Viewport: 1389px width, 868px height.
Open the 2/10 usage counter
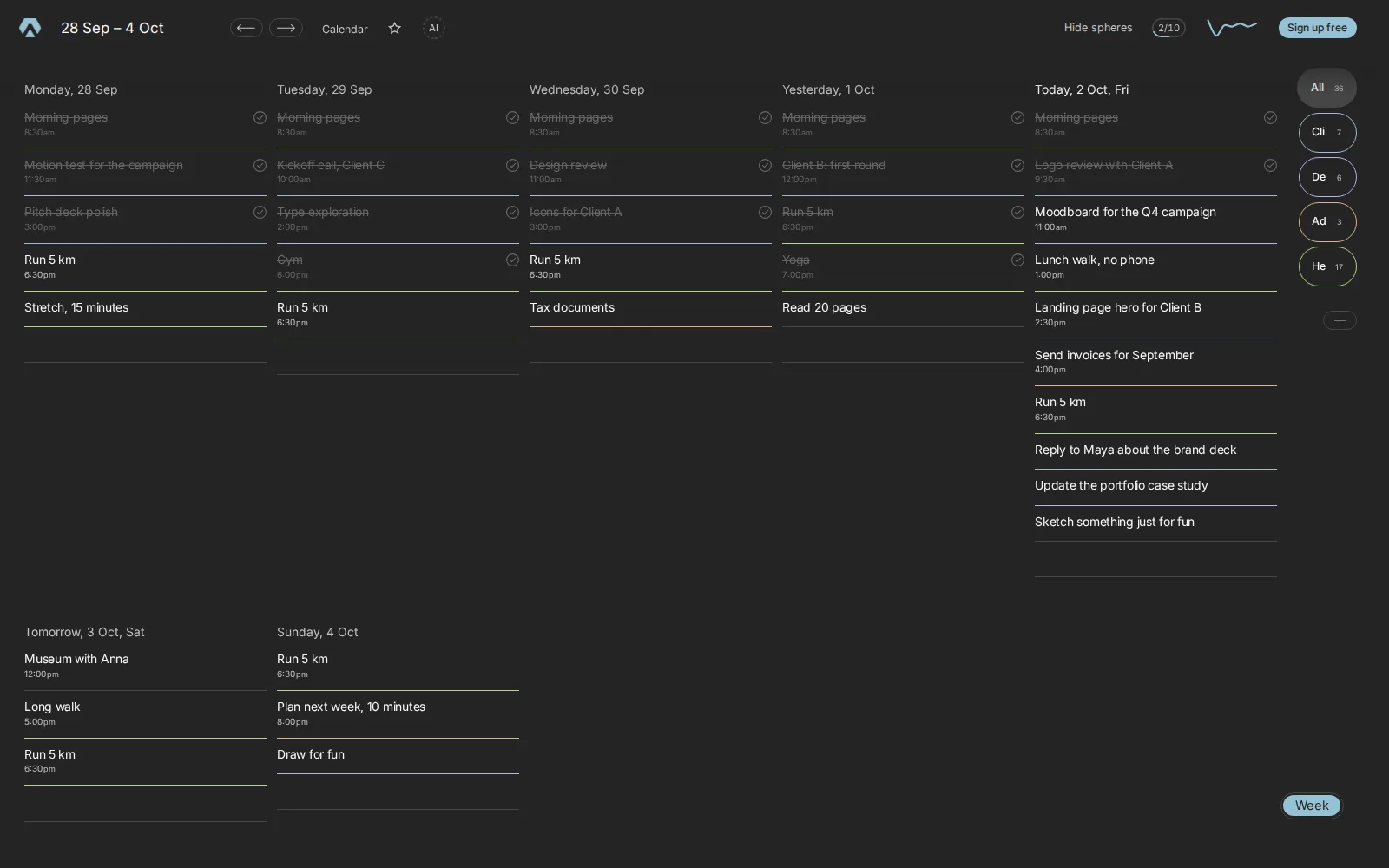click(x=1168, y=28)
